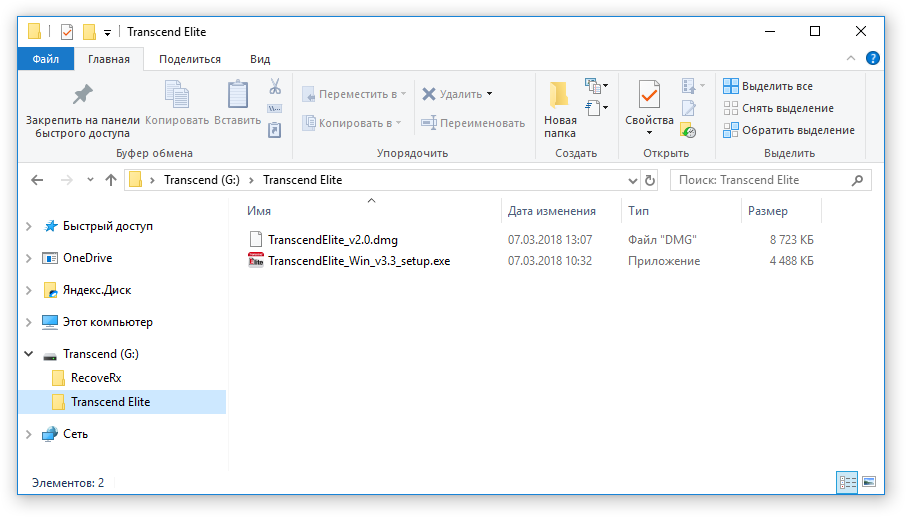The height and width of the screenshot is (517, 906).
Task: Open the blue Help icon
Action: [872, 58]
